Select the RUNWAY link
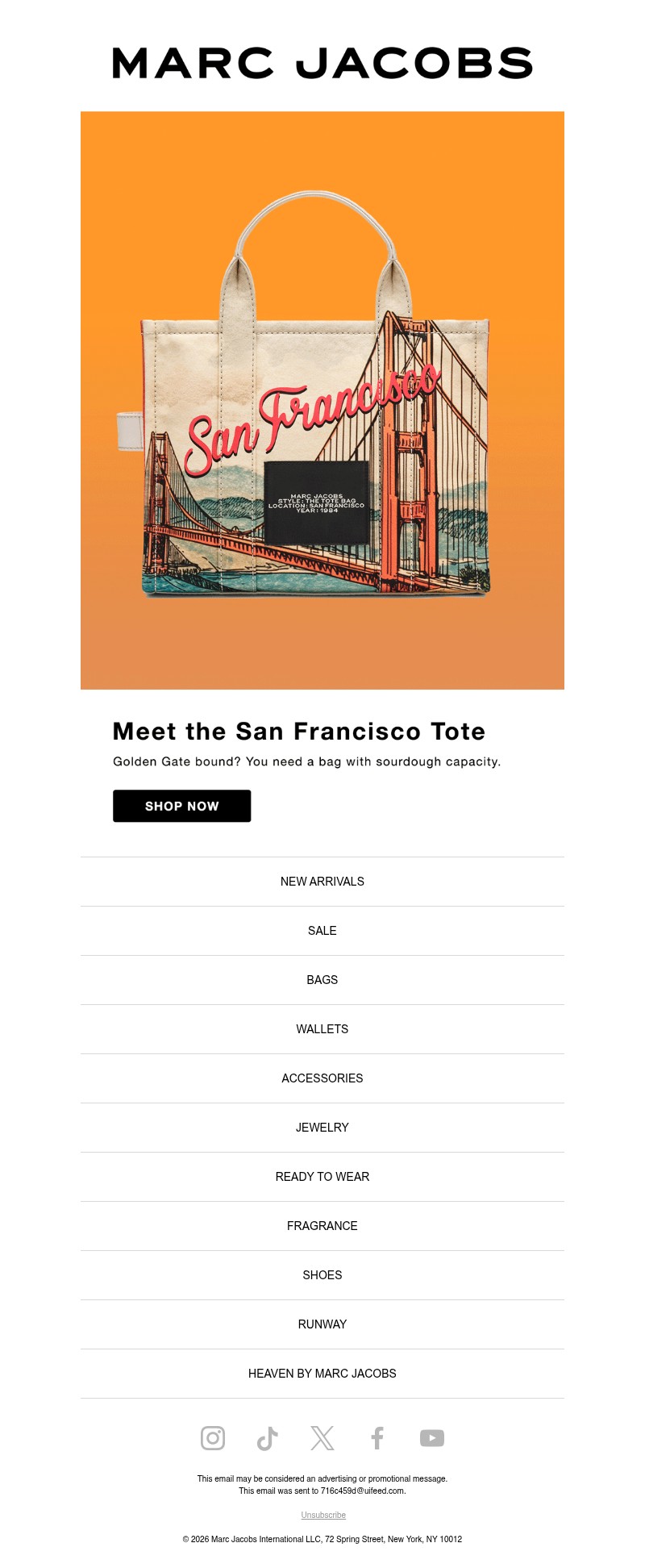Viewport: 645px width, 1568px height. click(322, 1324)
